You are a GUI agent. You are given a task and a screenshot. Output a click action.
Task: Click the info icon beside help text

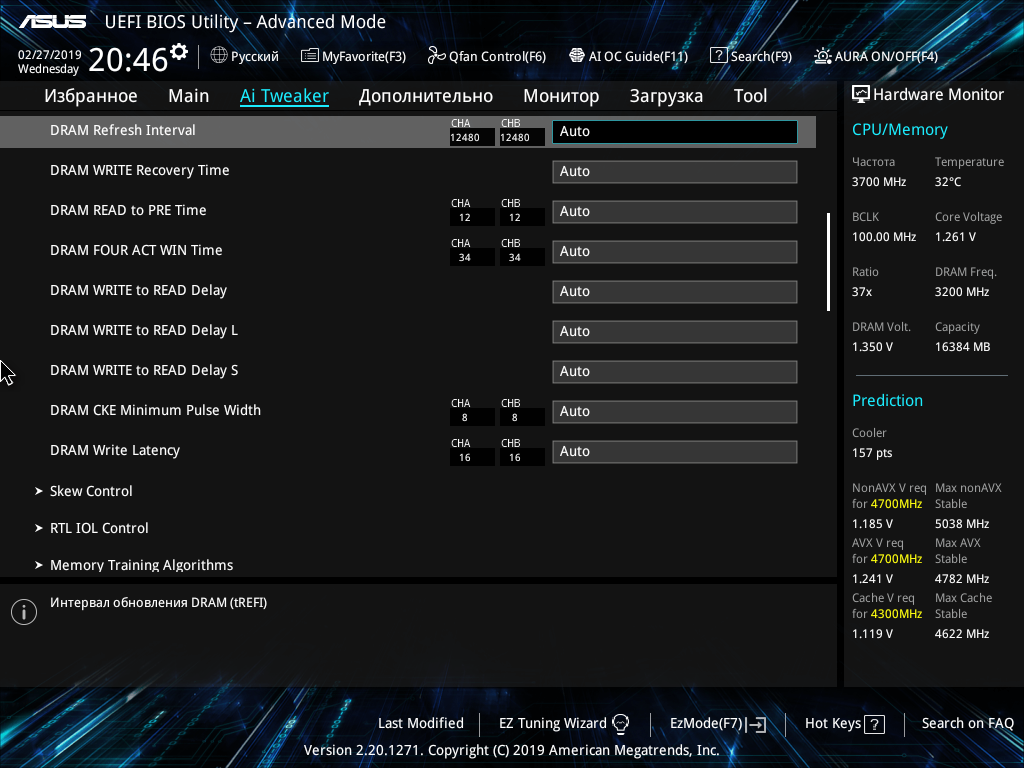(x=24, y=612)
